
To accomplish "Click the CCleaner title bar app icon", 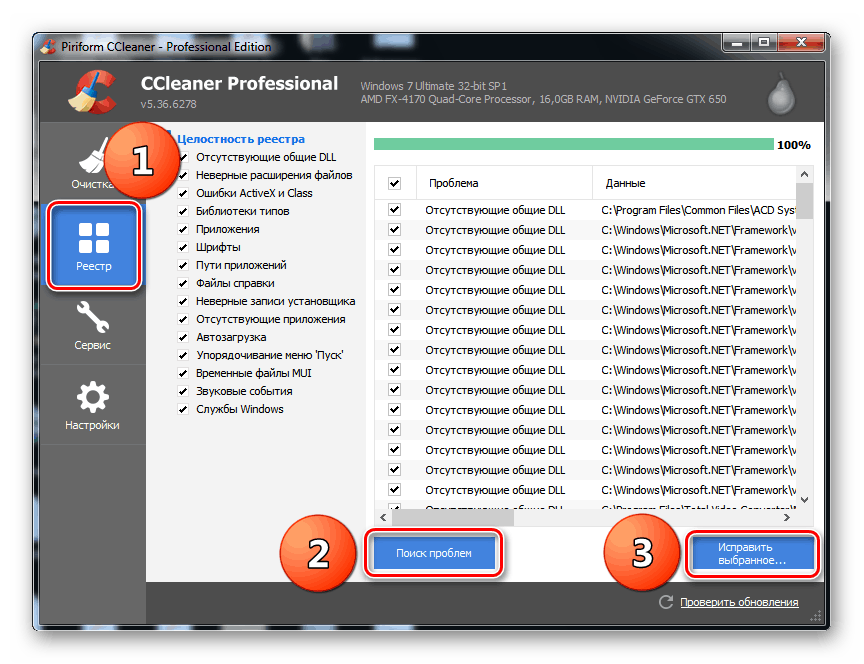I will (49, 46).
